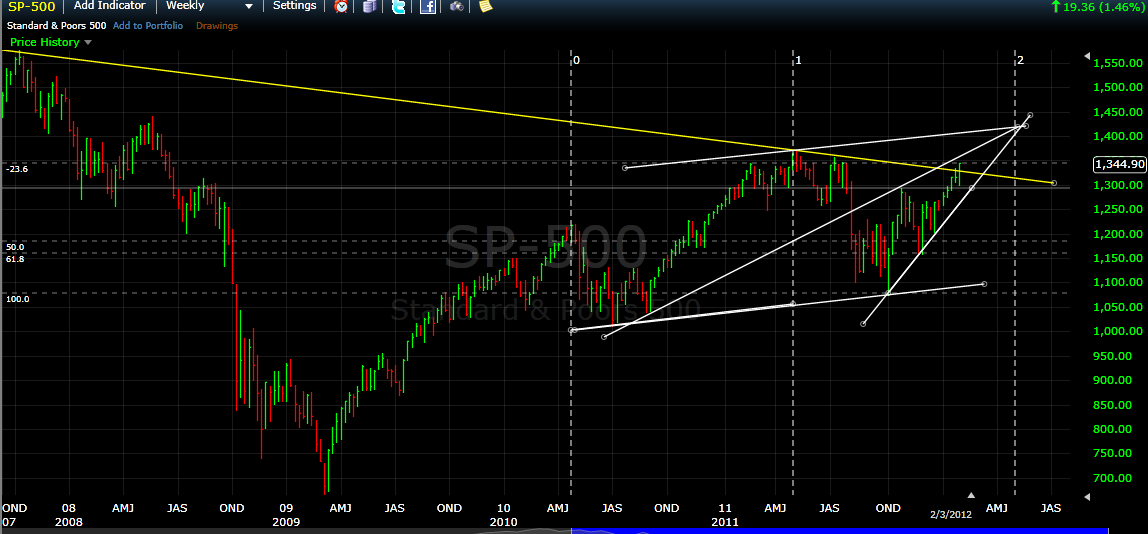The width and height of the screenshot is (1148, 534).
Task: Click the Fibonacci 61.8 level label
Action: [15, 259]
